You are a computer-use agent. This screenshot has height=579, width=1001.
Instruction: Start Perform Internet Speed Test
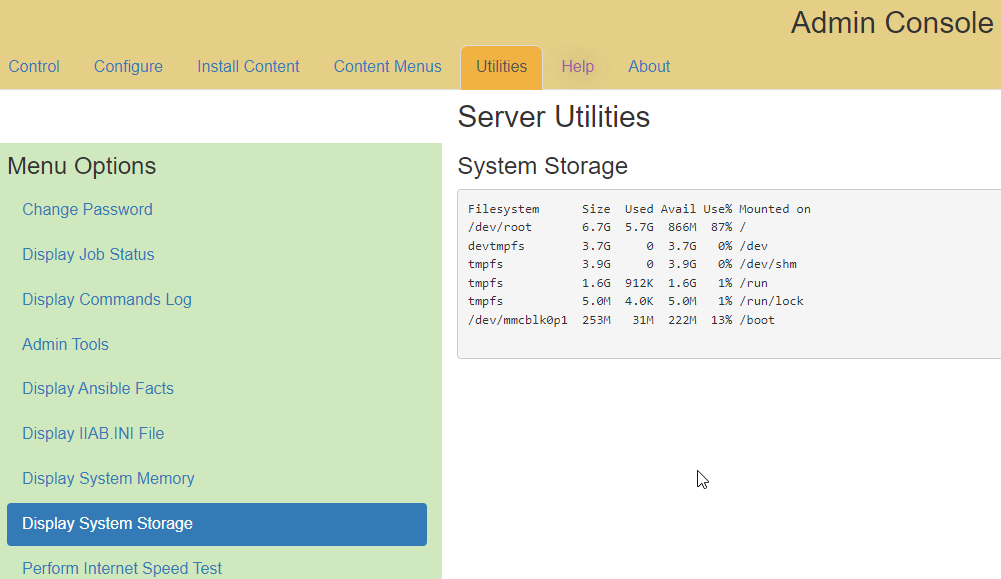(122, 568)
